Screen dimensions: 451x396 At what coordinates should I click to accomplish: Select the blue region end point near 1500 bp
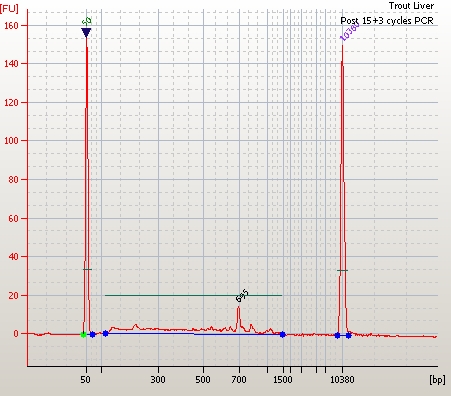[x=282, y=334]
